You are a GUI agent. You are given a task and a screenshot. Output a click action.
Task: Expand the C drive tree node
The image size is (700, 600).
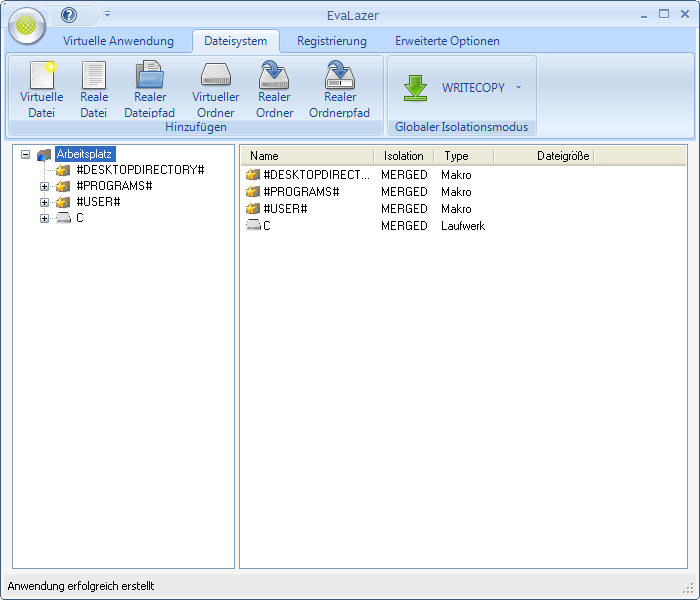point(44,218)
